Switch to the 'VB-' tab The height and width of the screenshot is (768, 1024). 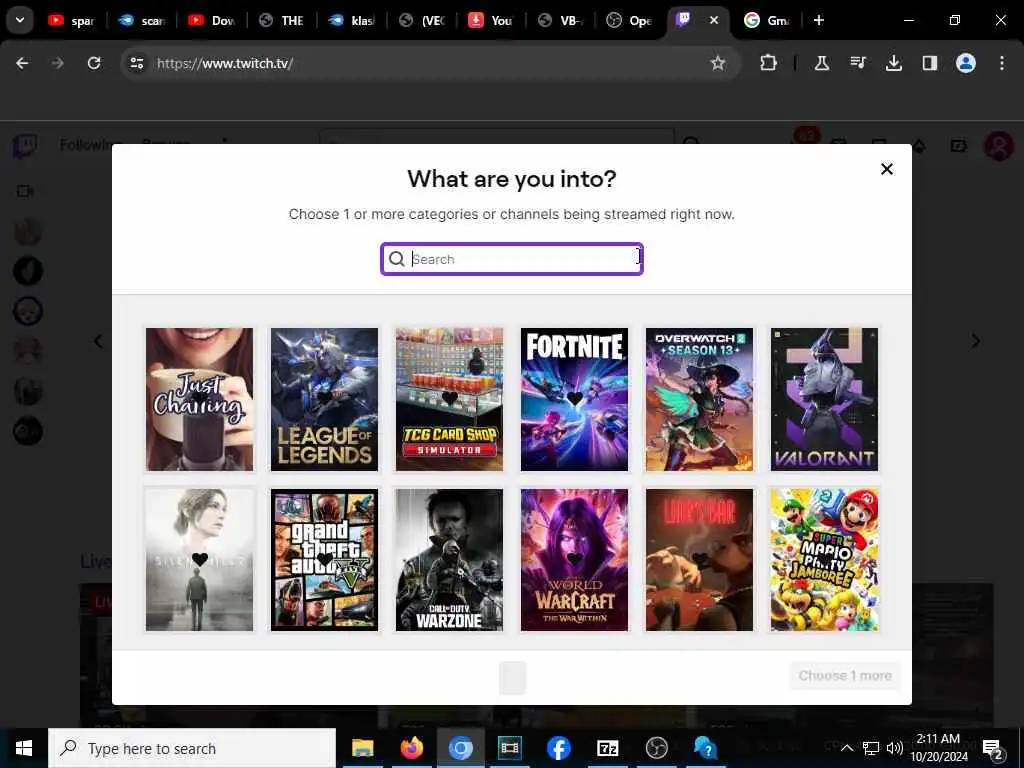[562, 21]
